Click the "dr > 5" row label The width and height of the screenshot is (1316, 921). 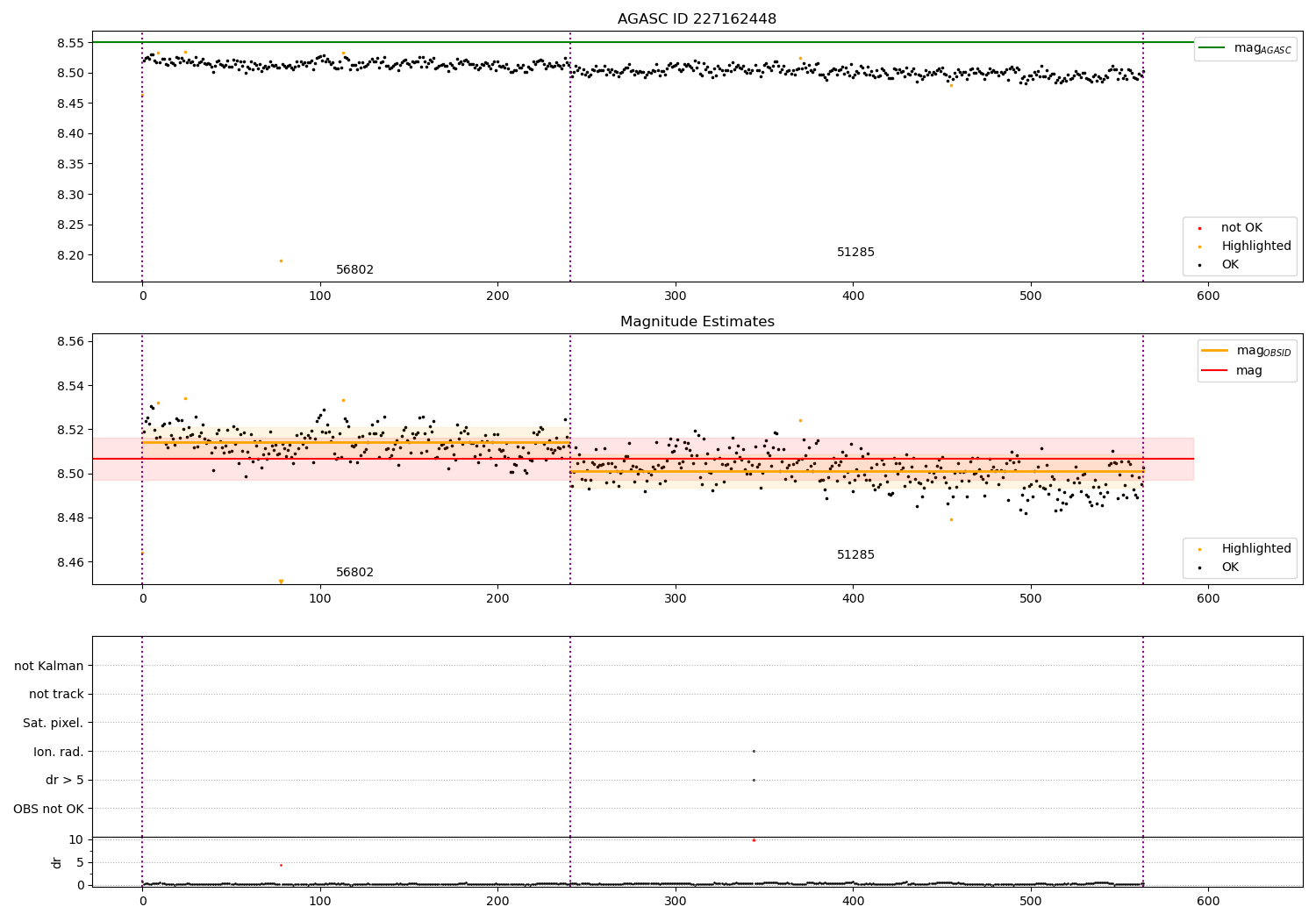(65, 780)
